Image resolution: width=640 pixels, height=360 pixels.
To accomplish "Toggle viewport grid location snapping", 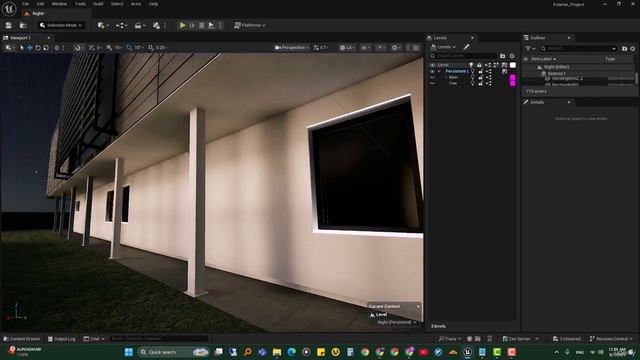I will click(109, 48).
